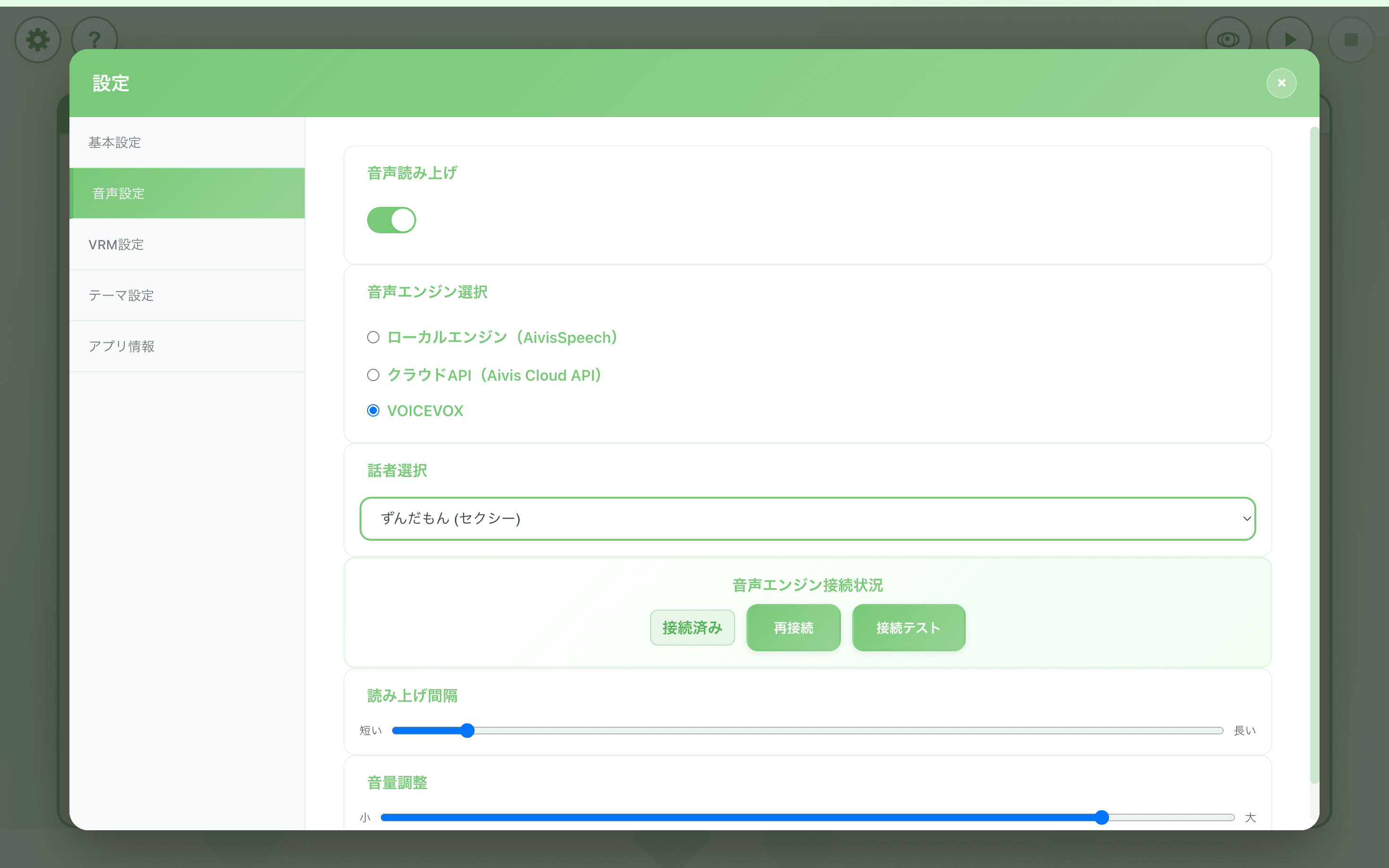Image resolution: width=1389 pixels, height=868 pixels.
Task: Select the VOICEVOX radio button
Action: tap(373, 411)
